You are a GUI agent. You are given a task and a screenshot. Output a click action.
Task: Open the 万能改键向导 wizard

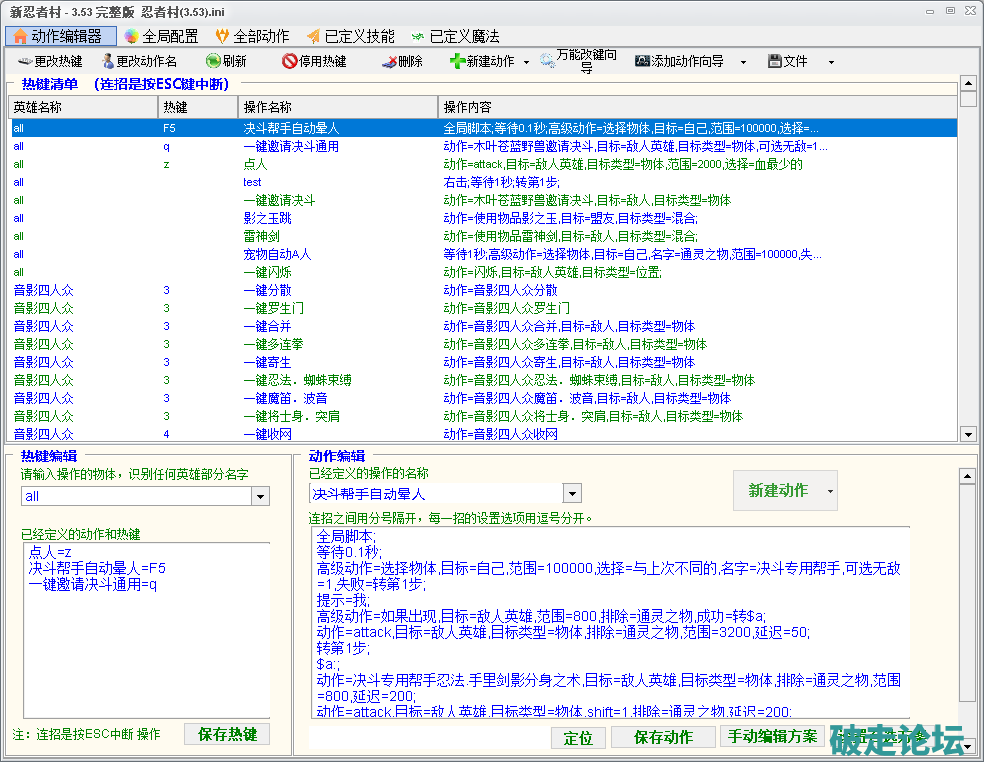tap(548, 61)
